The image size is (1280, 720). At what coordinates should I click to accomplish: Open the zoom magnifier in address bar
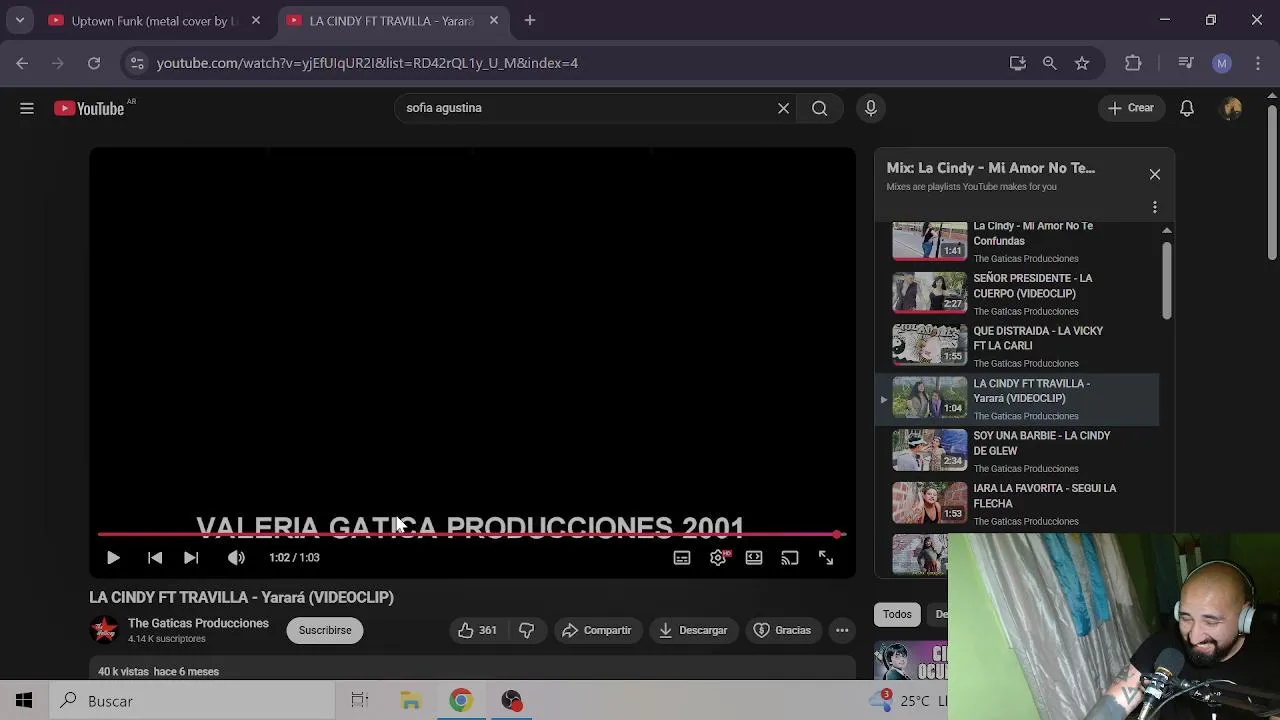point(1049,63)
